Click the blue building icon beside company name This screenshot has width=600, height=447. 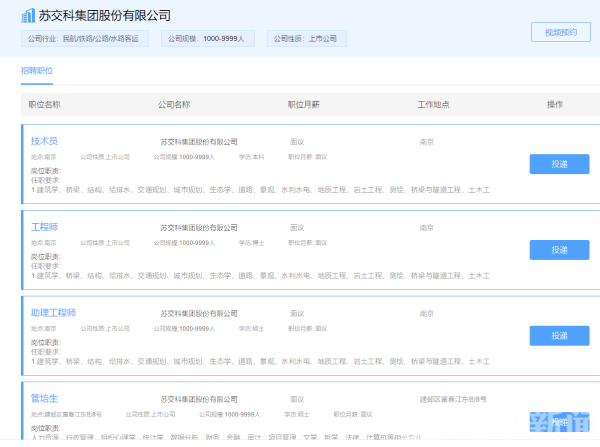[x=28, y=16]
